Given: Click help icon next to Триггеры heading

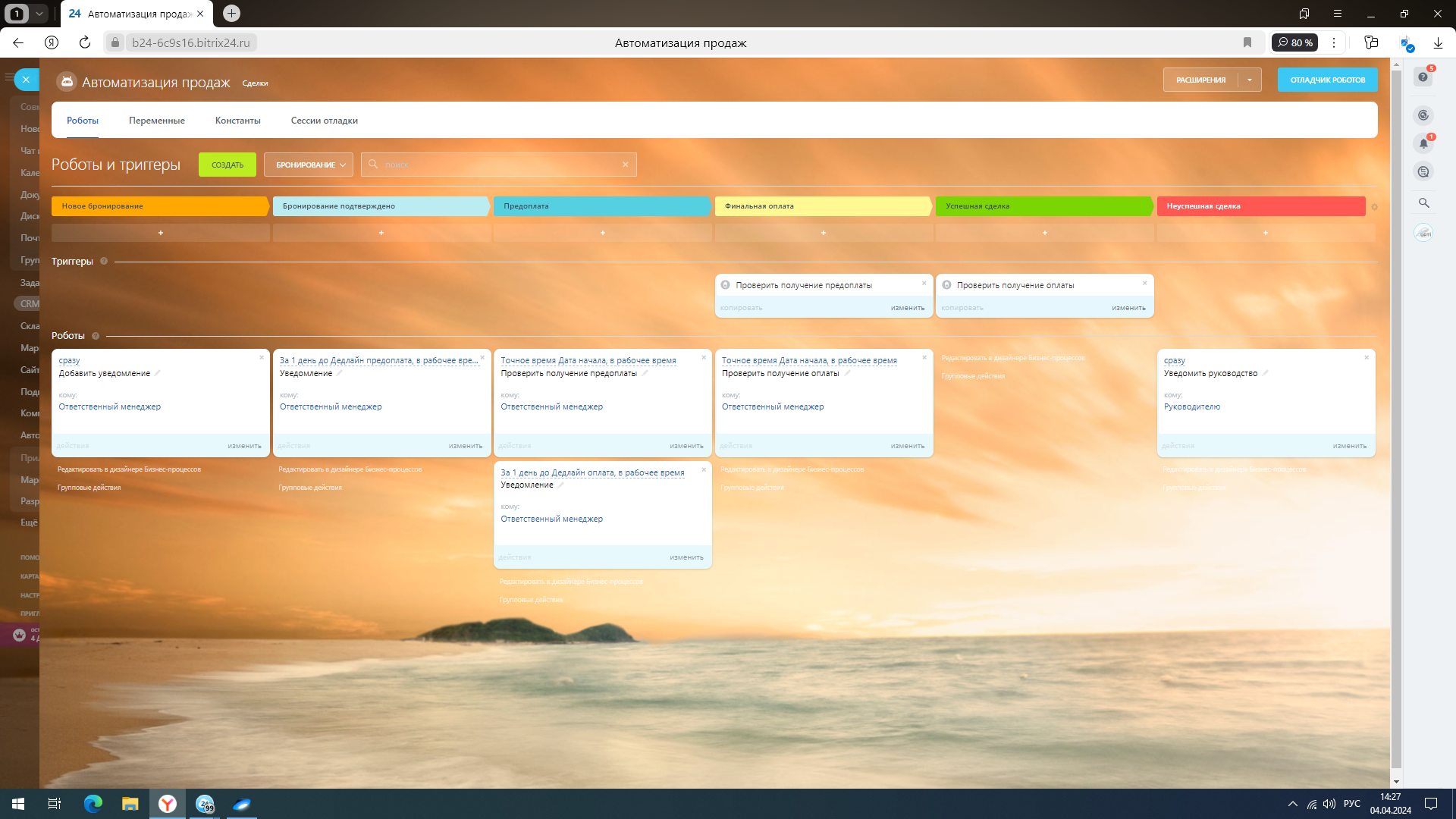Looking at the screenshot, I should pyautogui.click(x=104, y=262).
